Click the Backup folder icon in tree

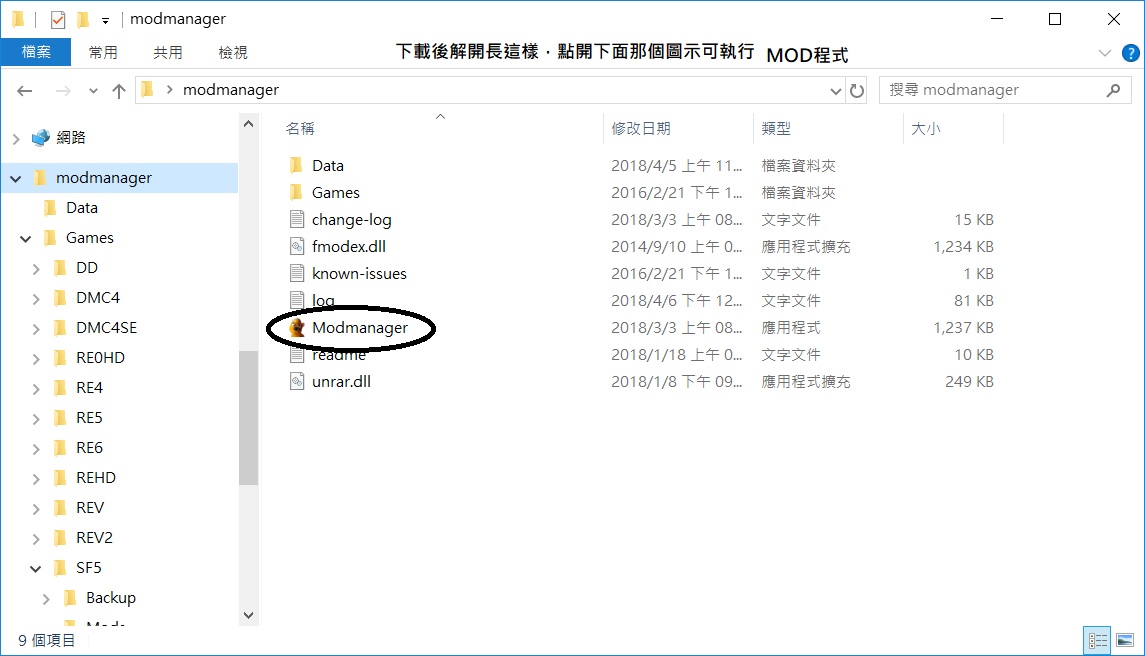pos(71,598)
